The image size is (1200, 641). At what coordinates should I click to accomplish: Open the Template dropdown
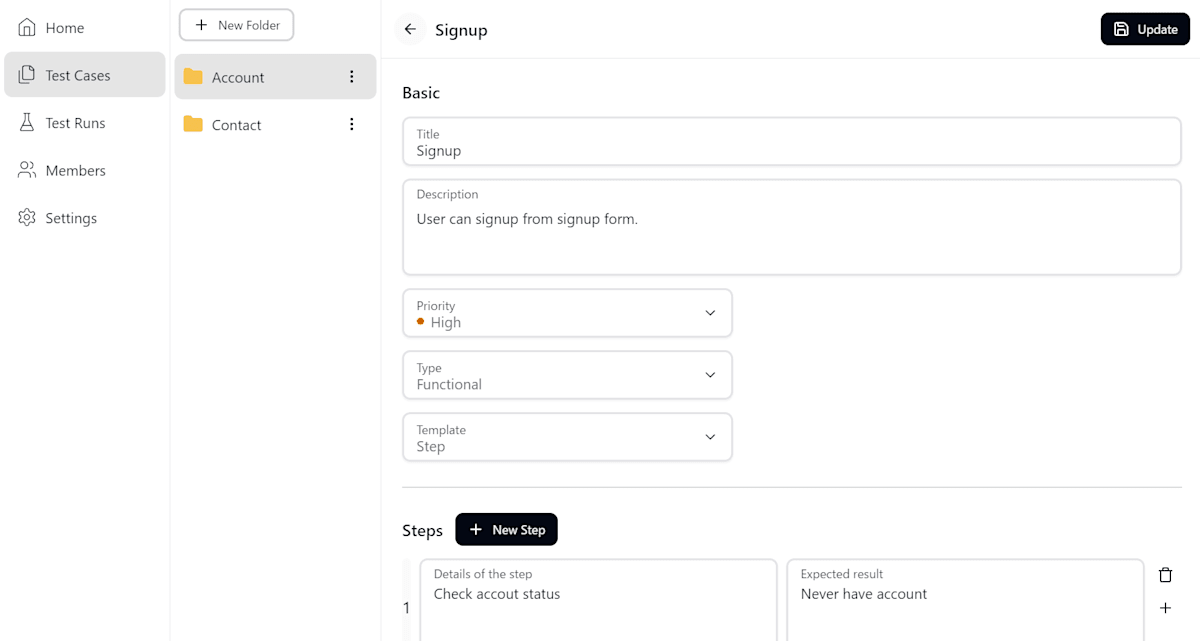click(x=567, y=437)
